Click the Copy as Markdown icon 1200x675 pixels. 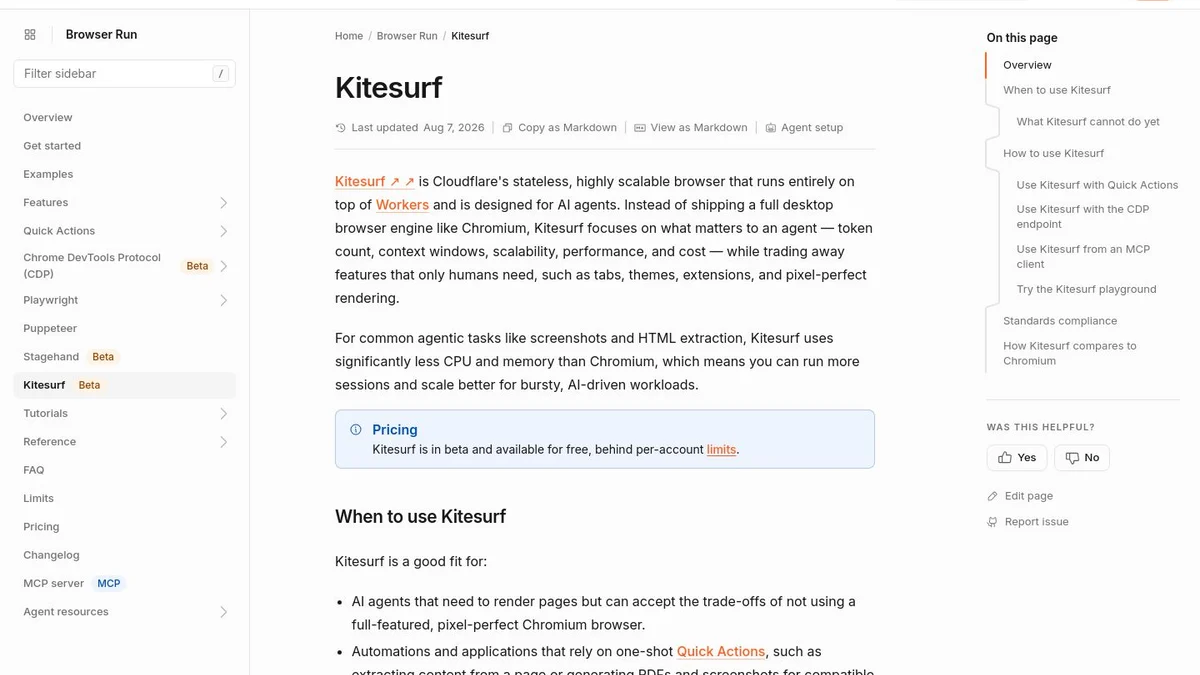(x=508, y=128)
